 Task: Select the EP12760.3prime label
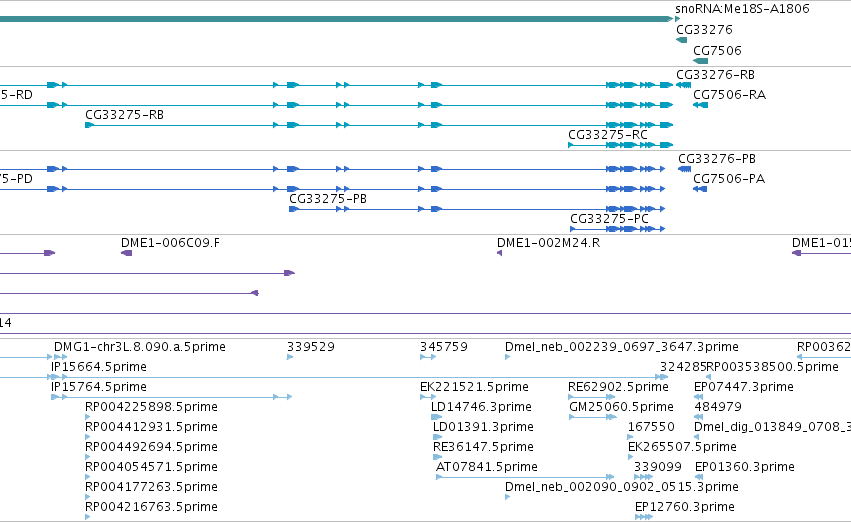684,507
